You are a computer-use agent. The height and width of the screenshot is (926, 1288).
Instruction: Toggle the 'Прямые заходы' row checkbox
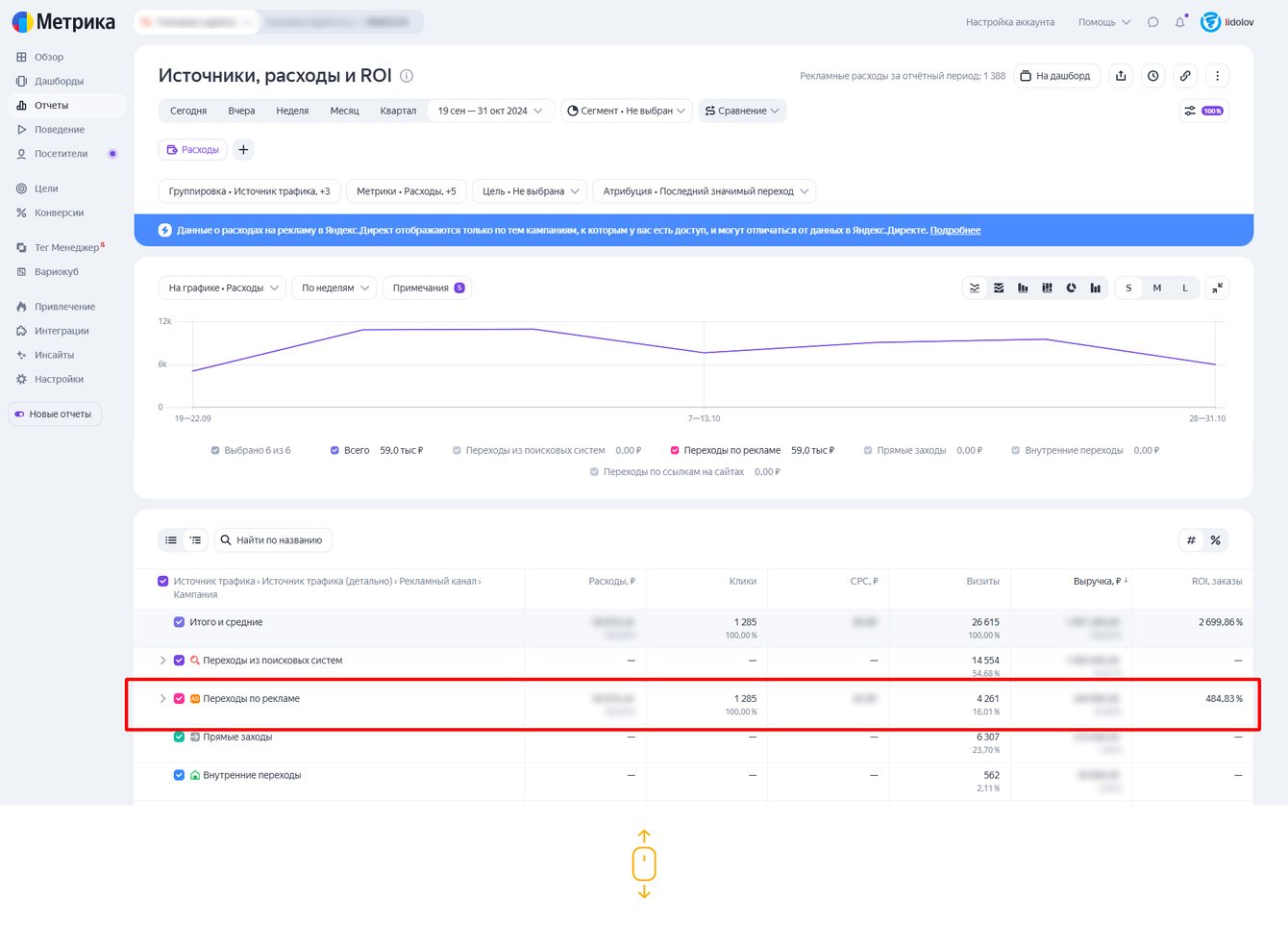(x=179, y=738)
